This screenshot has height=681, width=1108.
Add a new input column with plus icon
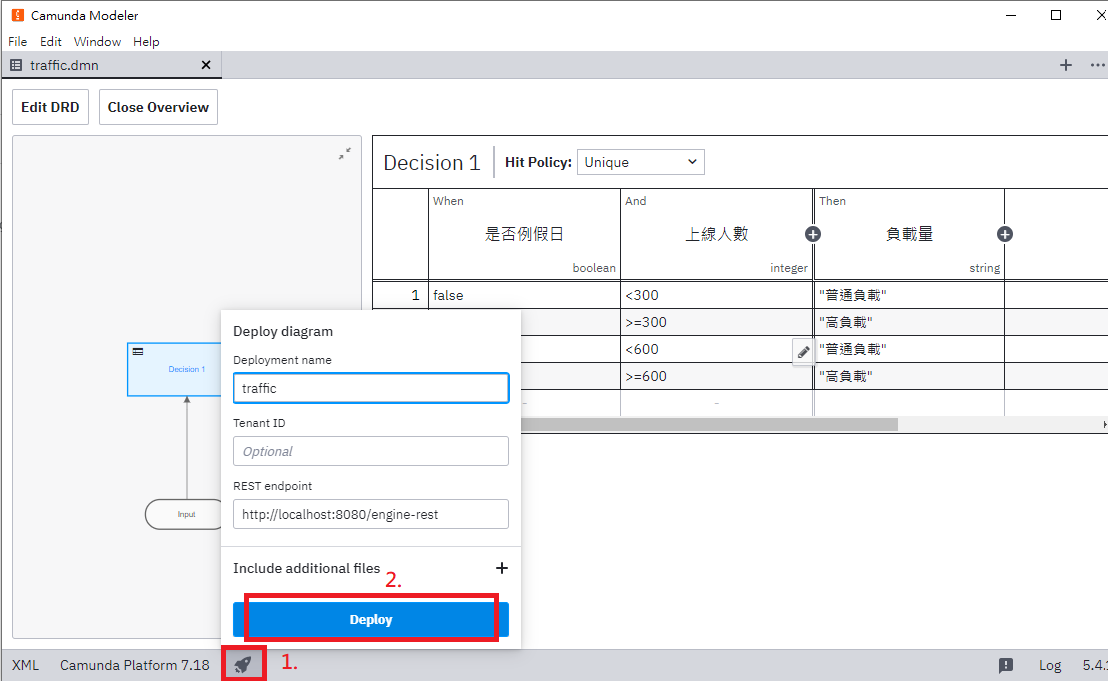point(813,235)
